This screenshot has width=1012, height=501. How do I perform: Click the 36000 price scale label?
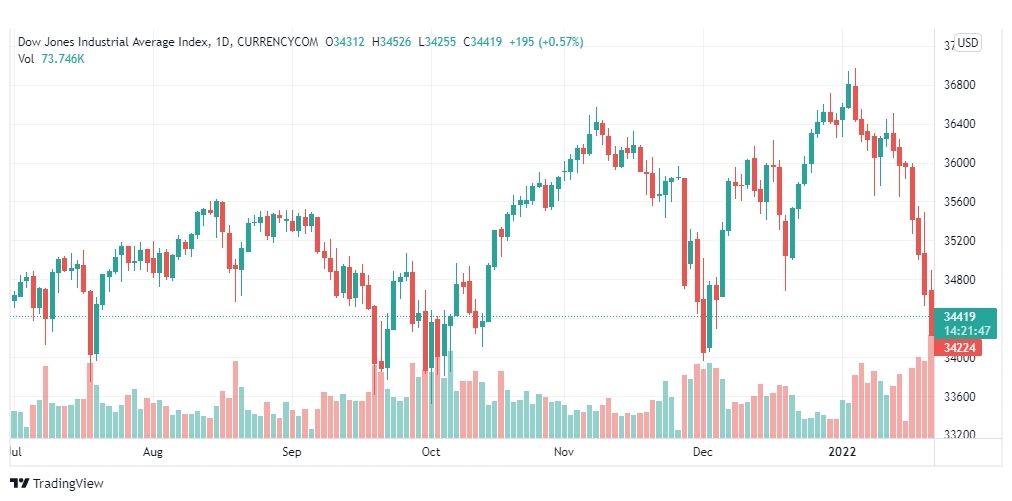[x=959, y=163]
